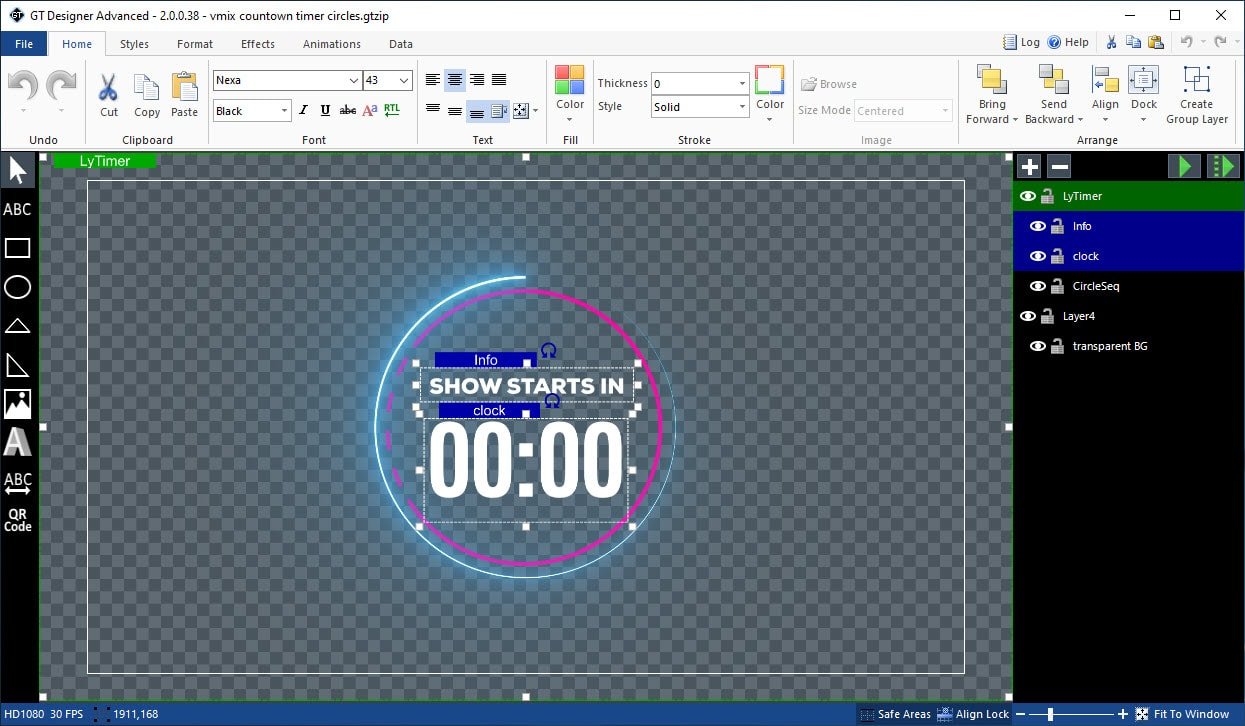Open the Create Group Layer tool

[1197, 95]
